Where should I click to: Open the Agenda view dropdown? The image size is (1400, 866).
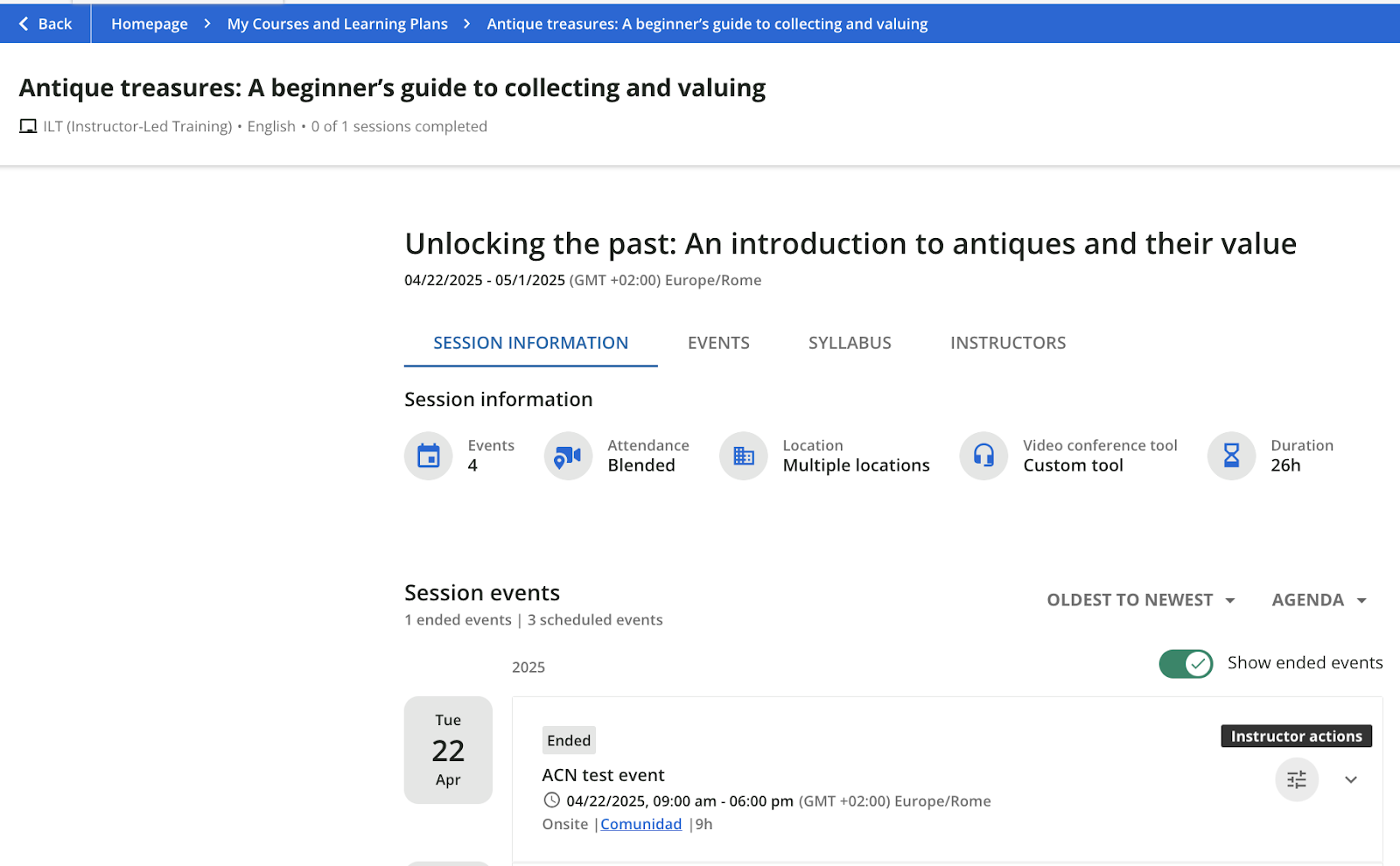click(x=1319, y=600)
